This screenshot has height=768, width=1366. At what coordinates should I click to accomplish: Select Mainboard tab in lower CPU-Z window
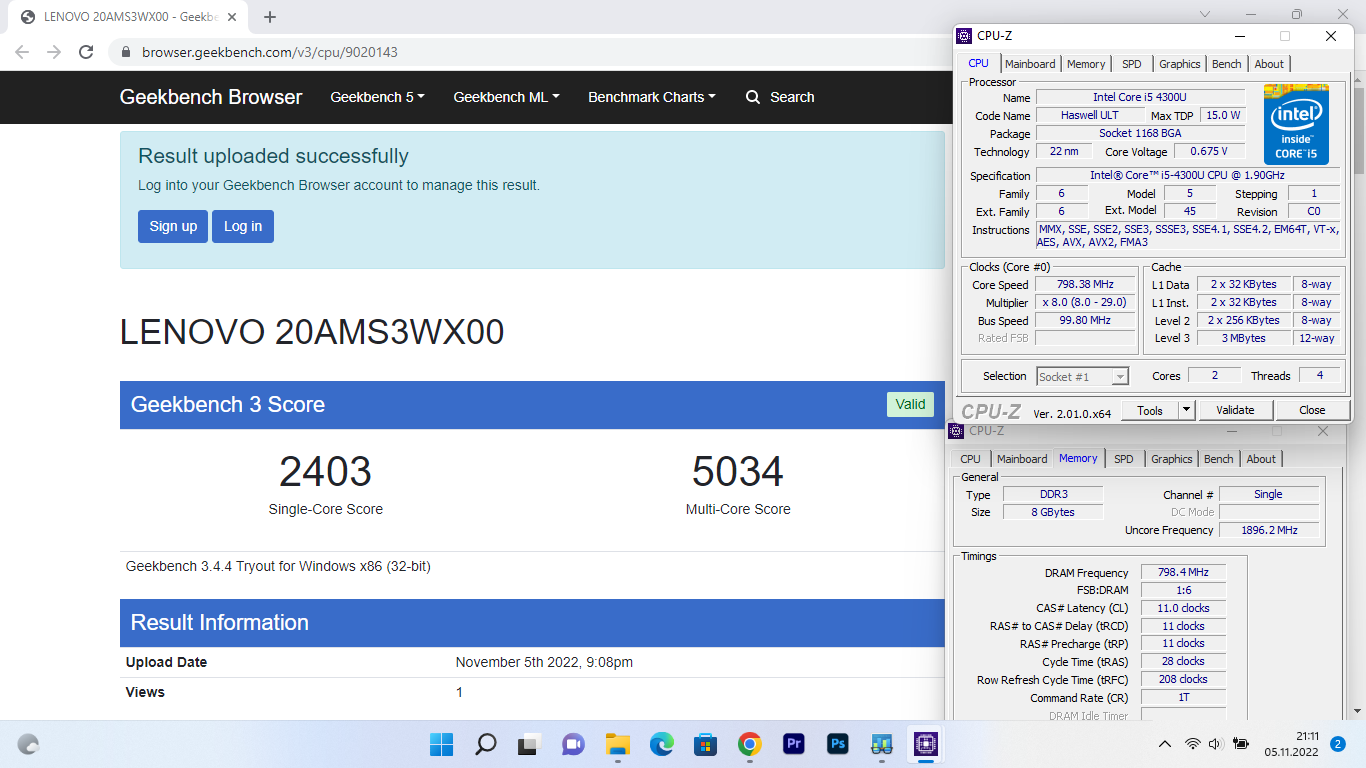coord(1022,459)
